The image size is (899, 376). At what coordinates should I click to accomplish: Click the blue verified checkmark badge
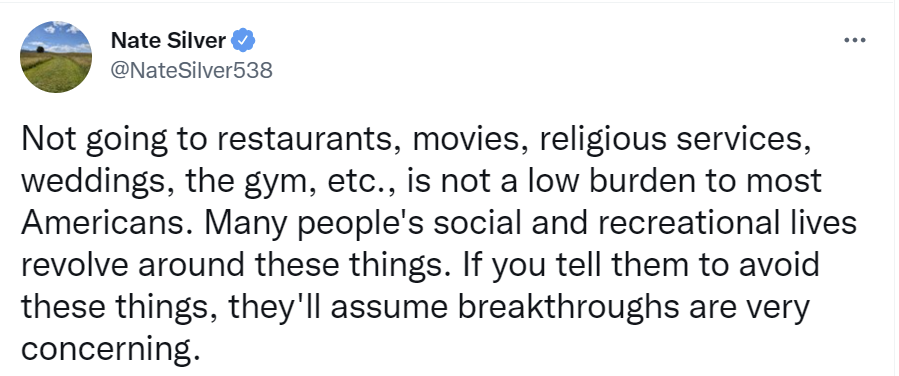click(243, 41)
